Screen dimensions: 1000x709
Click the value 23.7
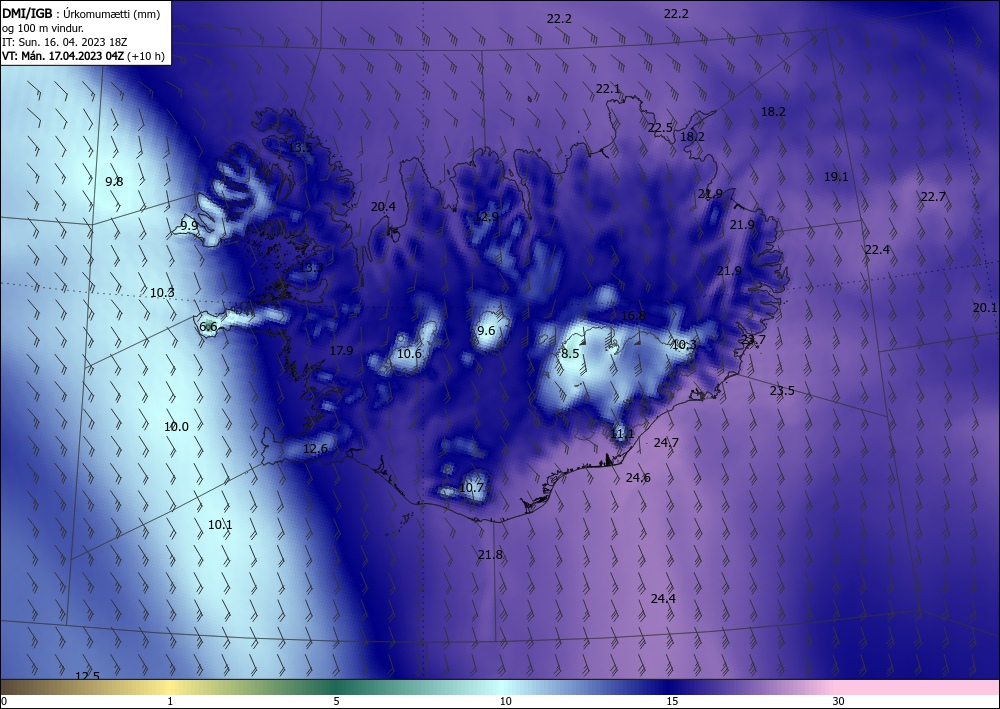[x=753, y=340]
